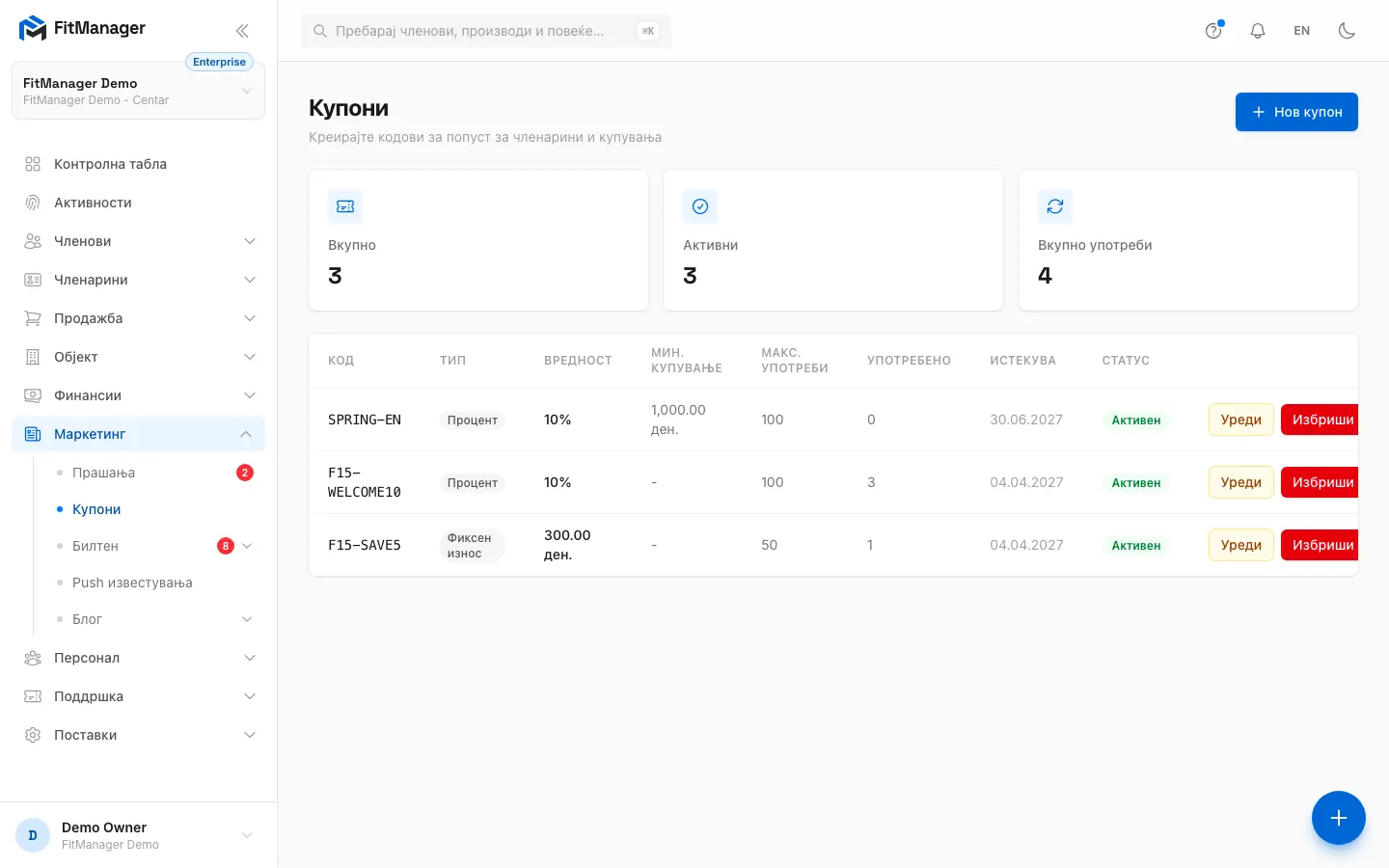This screenshot has width=1389, height=868.
Task: Open notifications bell
Action: (1258, 31)
